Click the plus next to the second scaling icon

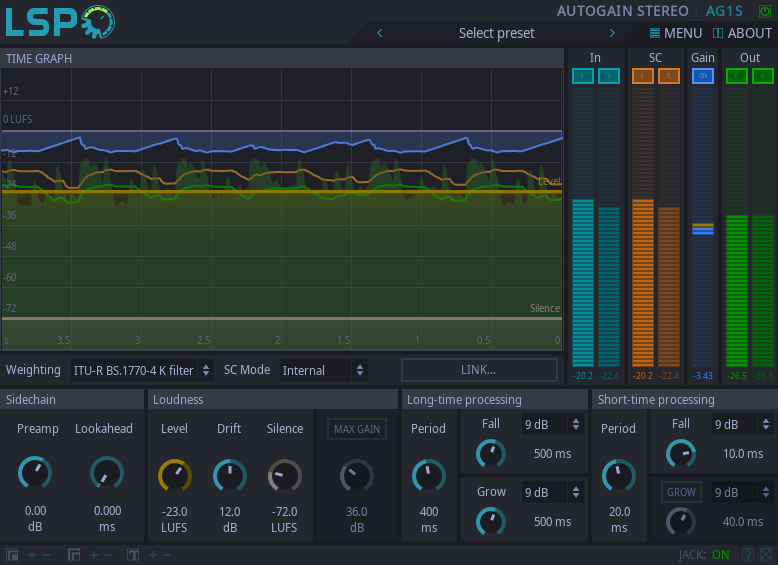[x=94, y=555]
